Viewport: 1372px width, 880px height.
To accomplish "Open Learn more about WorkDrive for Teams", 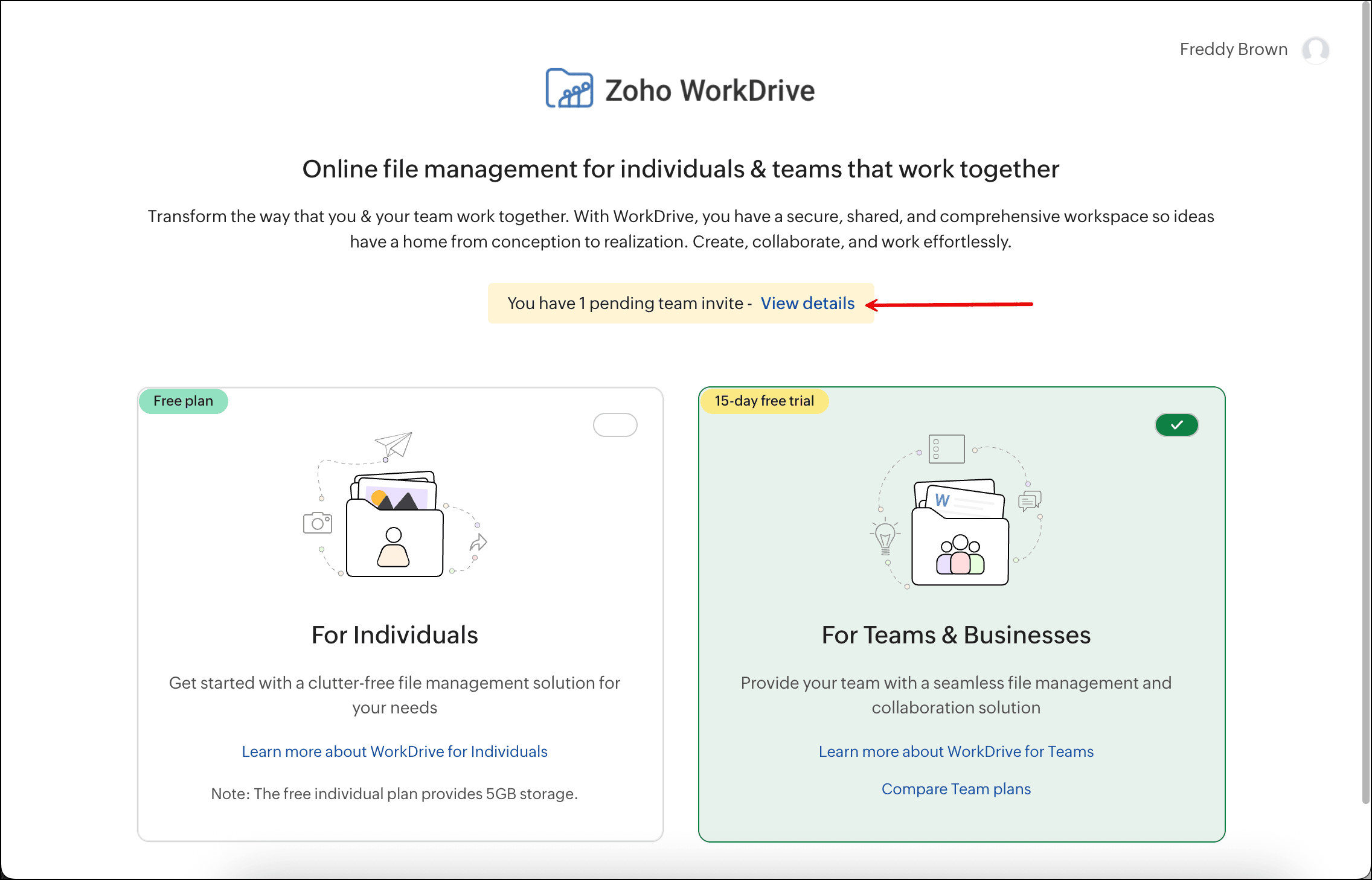I will click(x=956, y=751).
